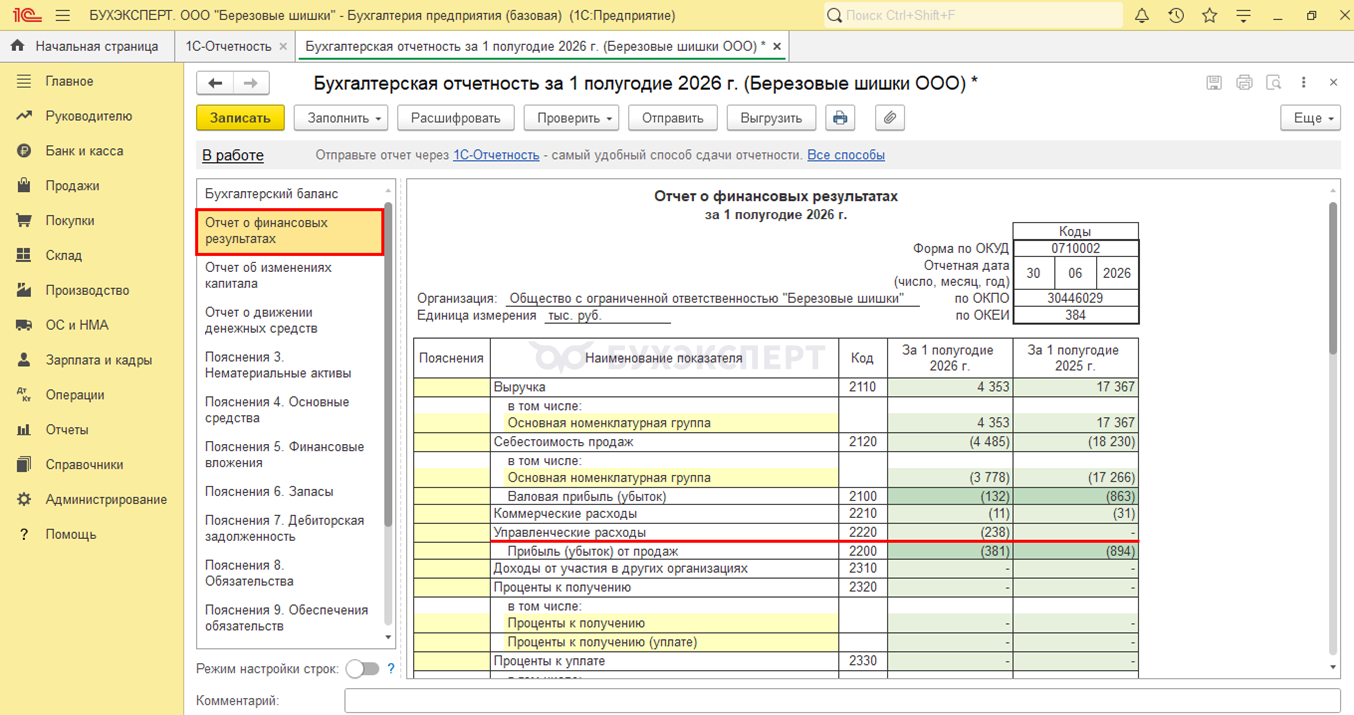This screenshot has width=1354, height=715.
Task: Open the history clock icon
Action: 1176,16
